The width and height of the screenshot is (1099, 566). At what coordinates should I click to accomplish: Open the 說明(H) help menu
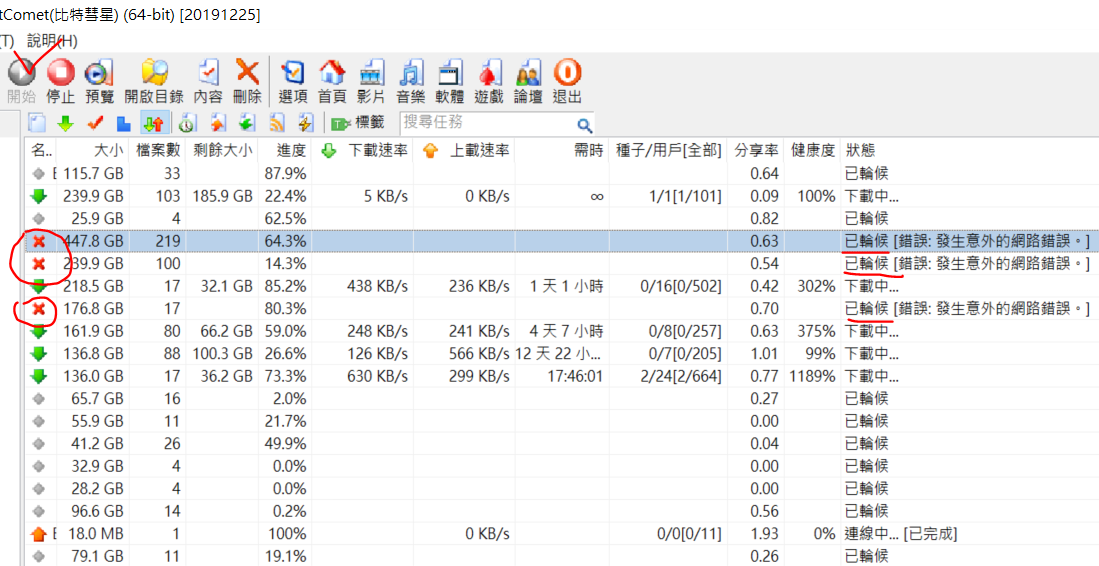[52, 41]
